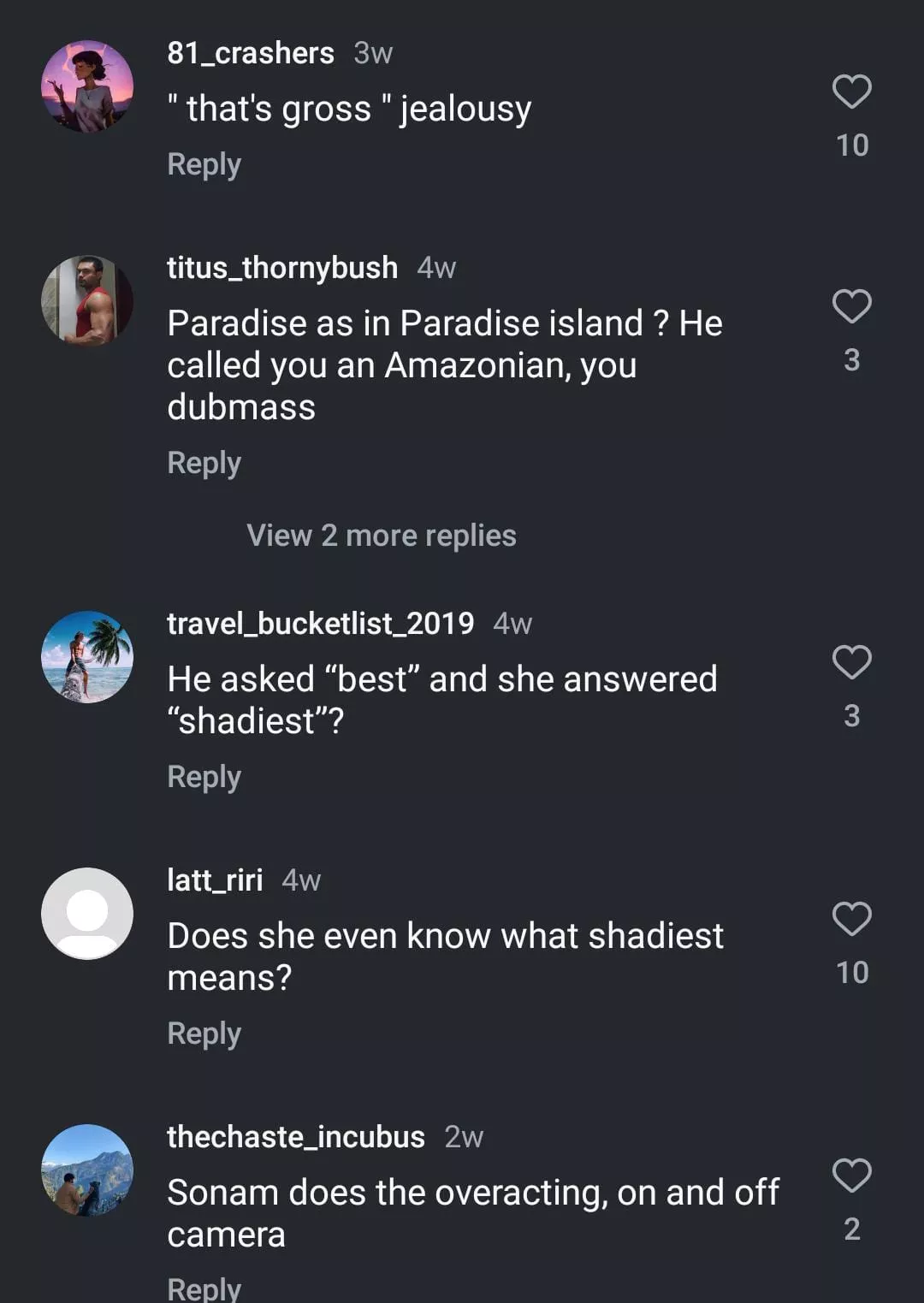The height and width of the screenshot is (1303, 924).
Task: Open thechaste_incubus username link
Action: point(296,1137)
